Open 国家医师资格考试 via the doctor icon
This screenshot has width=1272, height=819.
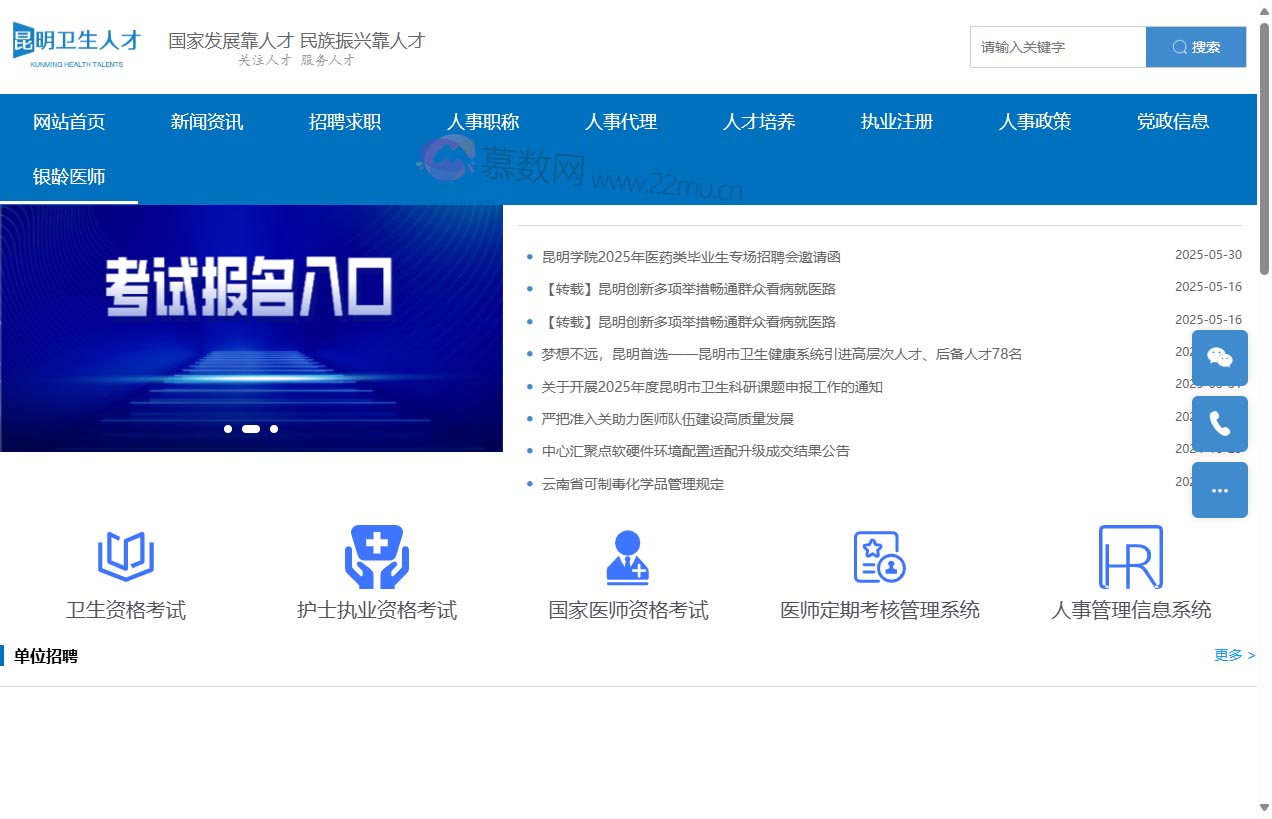coord(629,556)
